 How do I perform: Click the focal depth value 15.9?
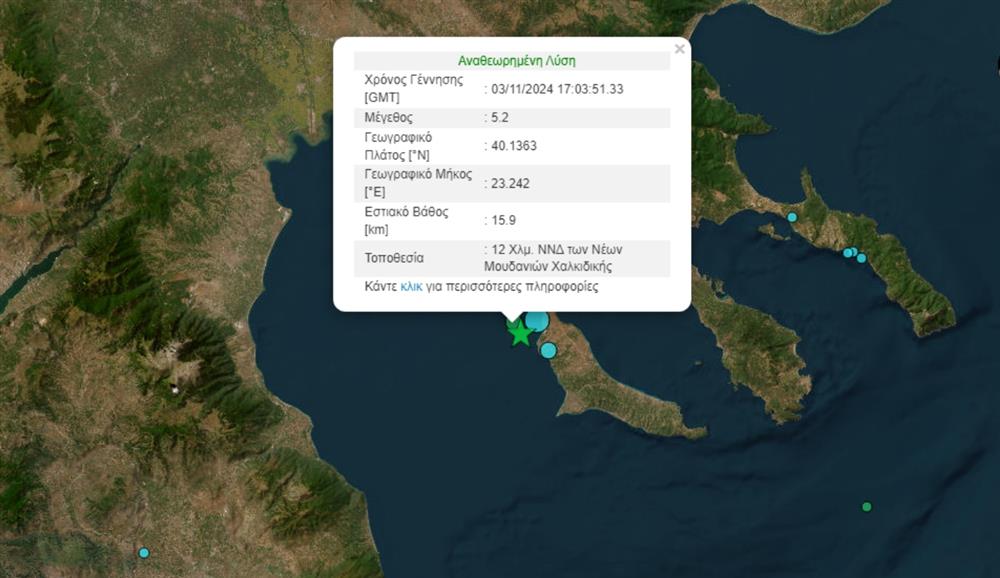(503, 220)
